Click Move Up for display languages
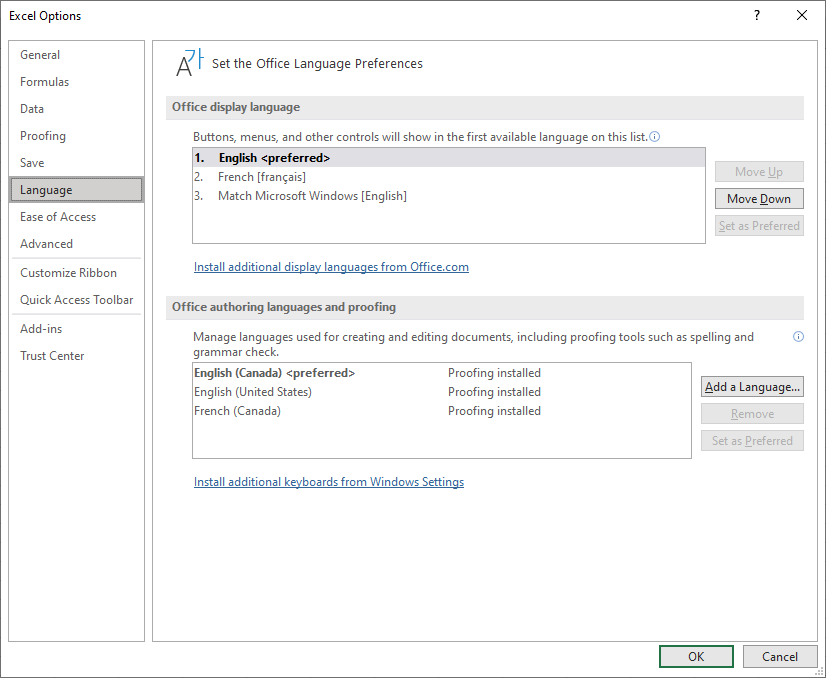This screenshot has height=678, width=826. tap(758, 171)
